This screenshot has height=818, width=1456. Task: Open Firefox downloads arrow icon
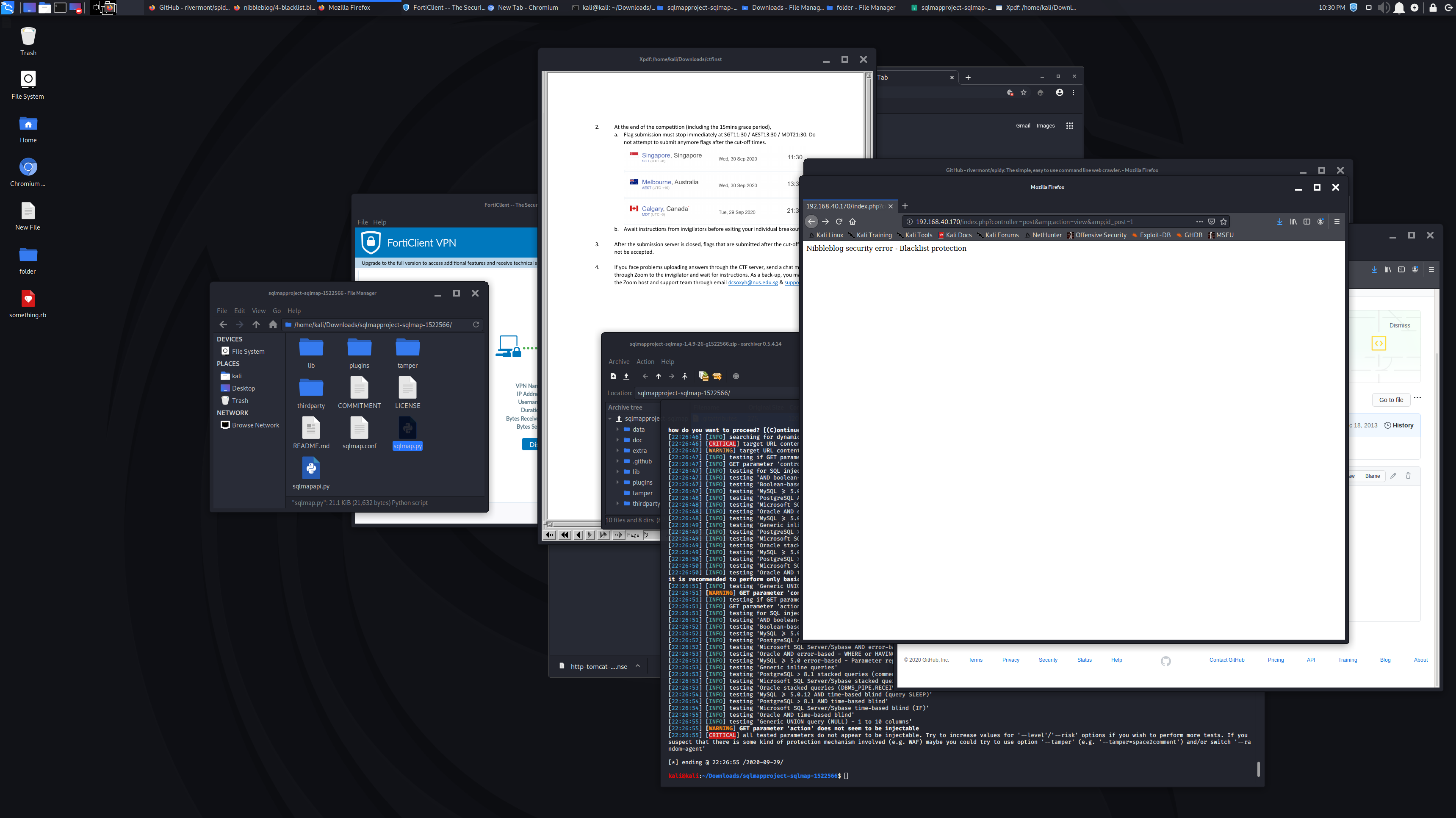click(x=1280, y=222)
